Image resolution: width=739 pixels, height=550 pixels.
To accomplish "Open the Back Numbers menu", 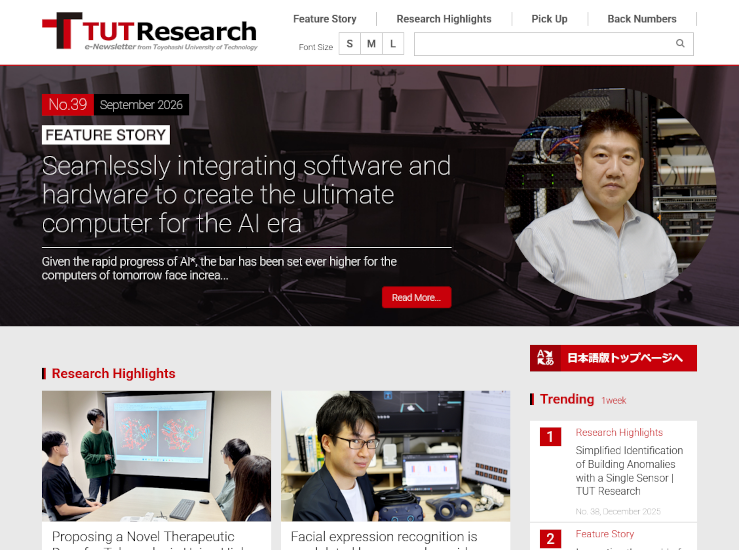I will tap(642, 19).
